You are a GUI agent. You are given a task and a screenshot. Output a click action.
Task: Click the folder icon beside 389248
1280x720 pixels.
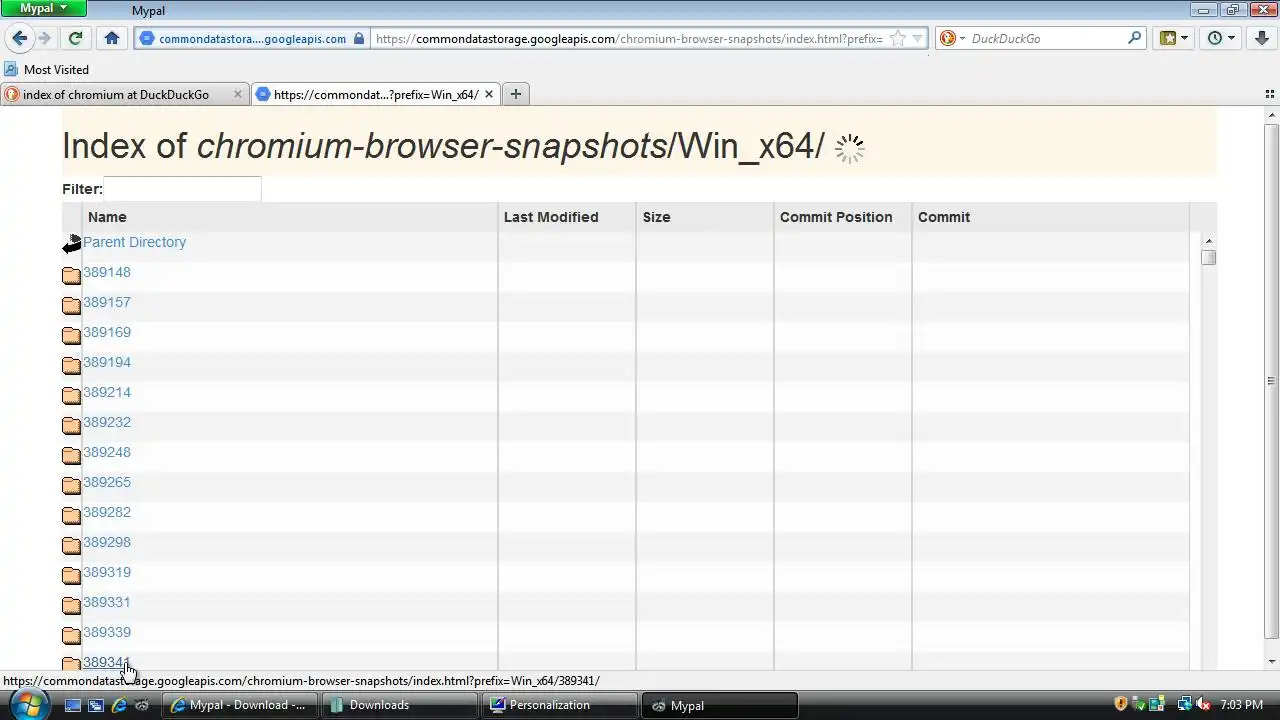[x=72, y=455]
